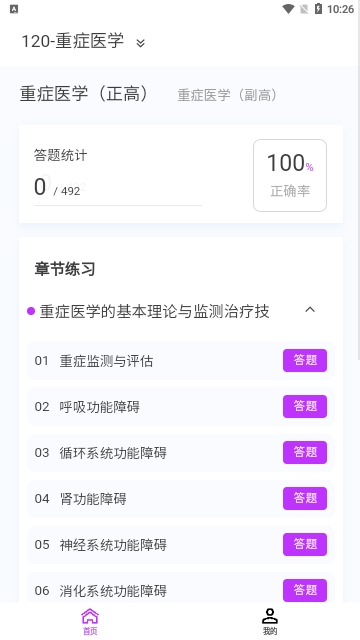The image size is (360, 640).
Task: Start 答题 for 06 消化系统功能障碍
Action: [305, 590]
